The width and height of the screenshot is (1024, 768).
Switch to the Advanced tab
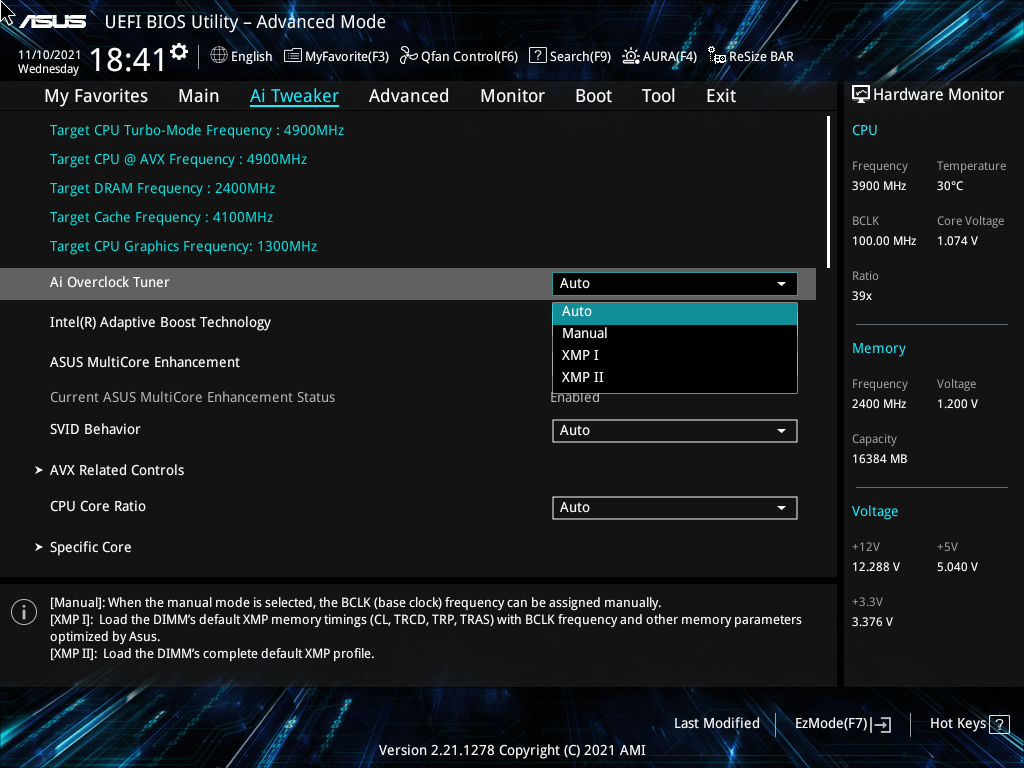409,96
